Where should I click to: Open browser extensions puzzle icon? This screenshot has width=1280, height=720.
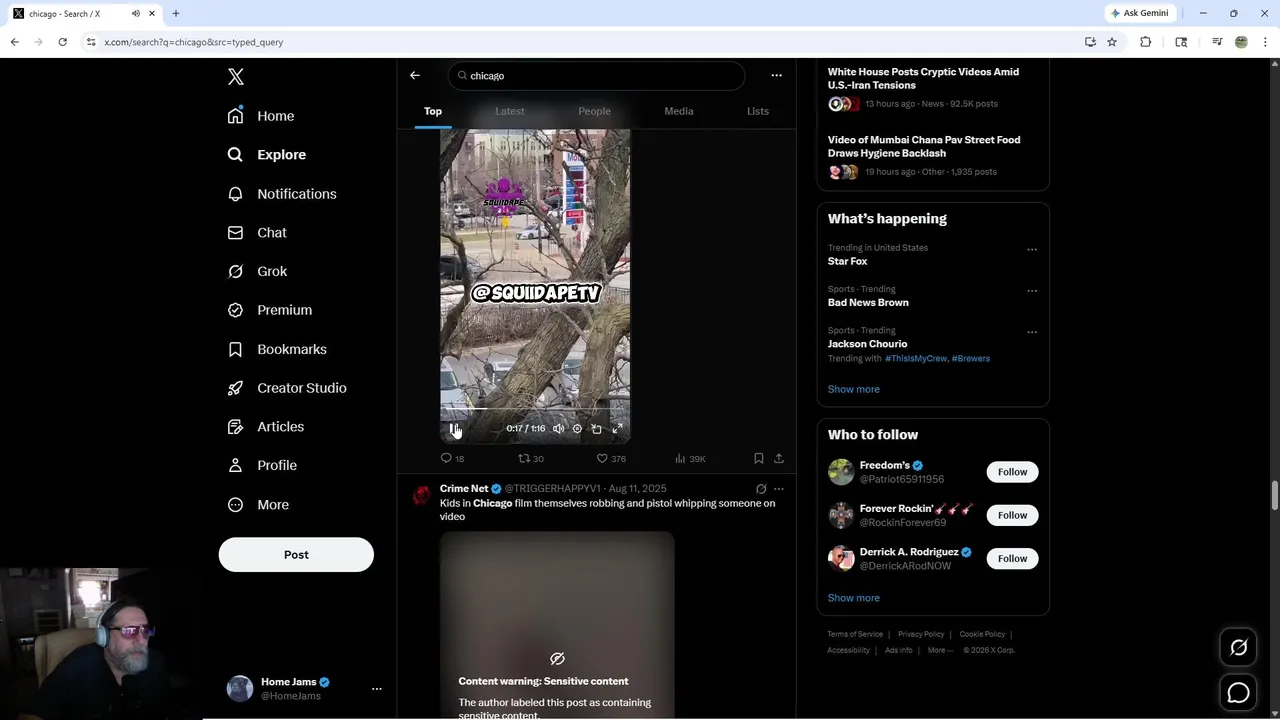click(1146, 42)
